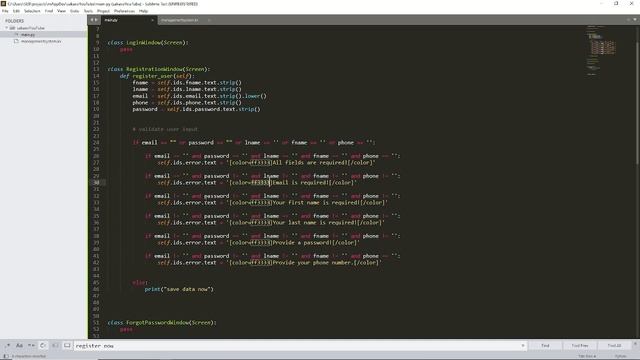Toggle whole word match in find panel

point(31,346)
